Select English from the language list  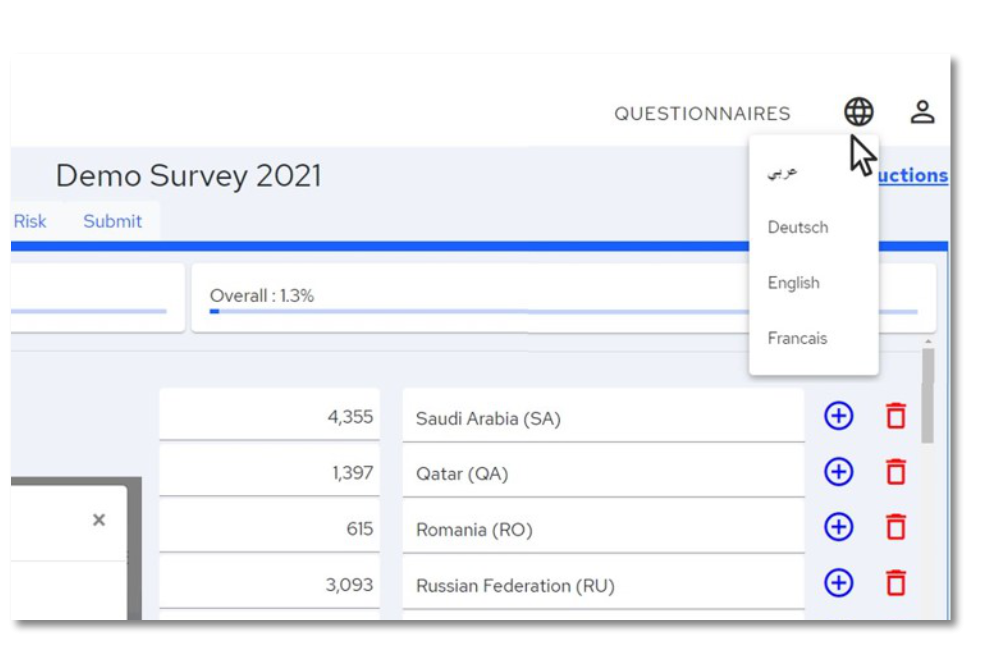(x=794, y=283)
